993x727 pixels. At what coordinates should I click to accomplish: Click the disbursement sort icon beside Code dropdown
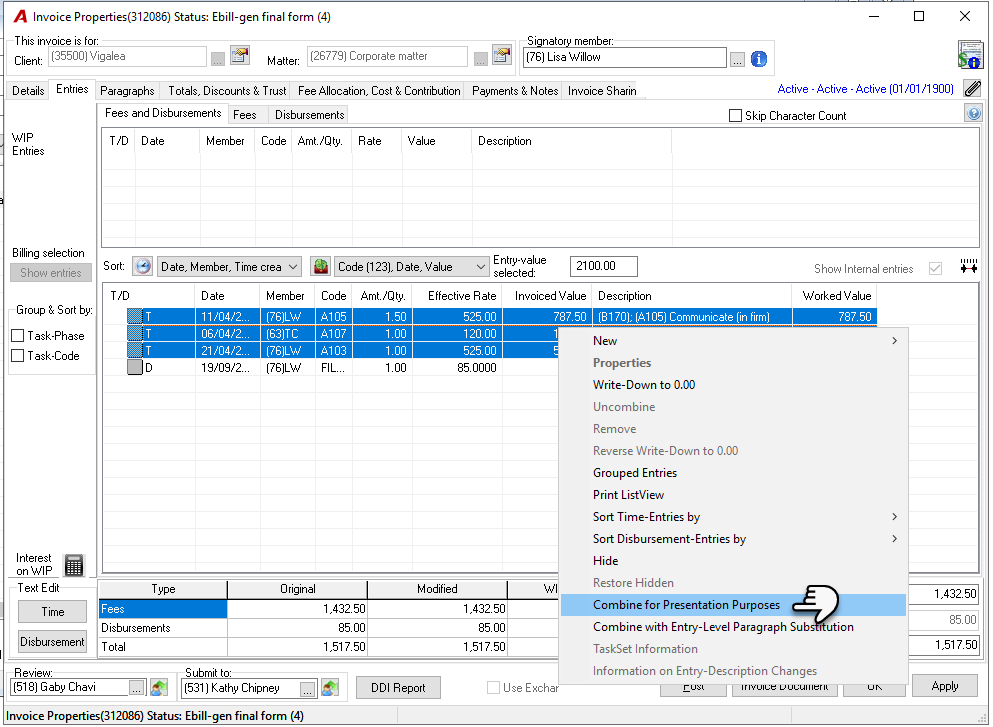click(321, 267)
